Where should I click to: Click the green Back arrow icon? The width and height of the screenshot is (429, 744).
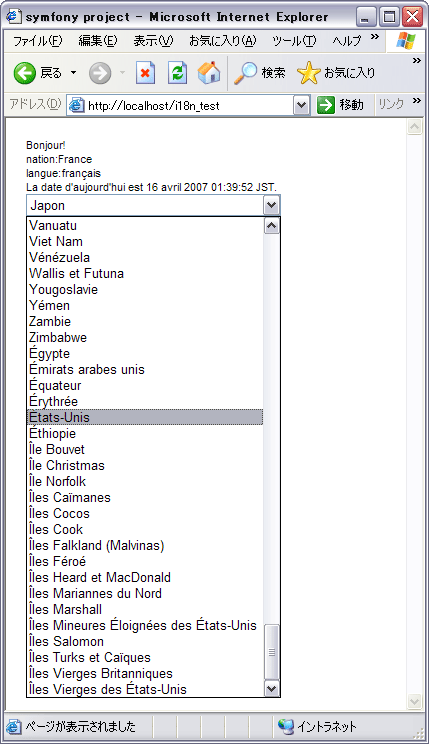[x=24, y=73]
